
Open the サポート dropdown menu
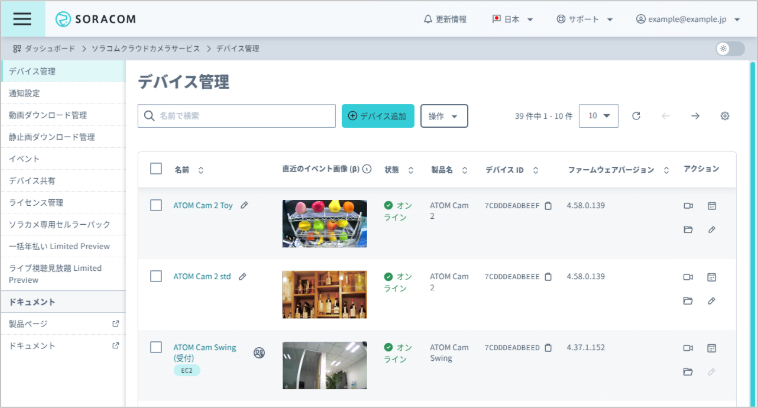(x=587, y=19)
